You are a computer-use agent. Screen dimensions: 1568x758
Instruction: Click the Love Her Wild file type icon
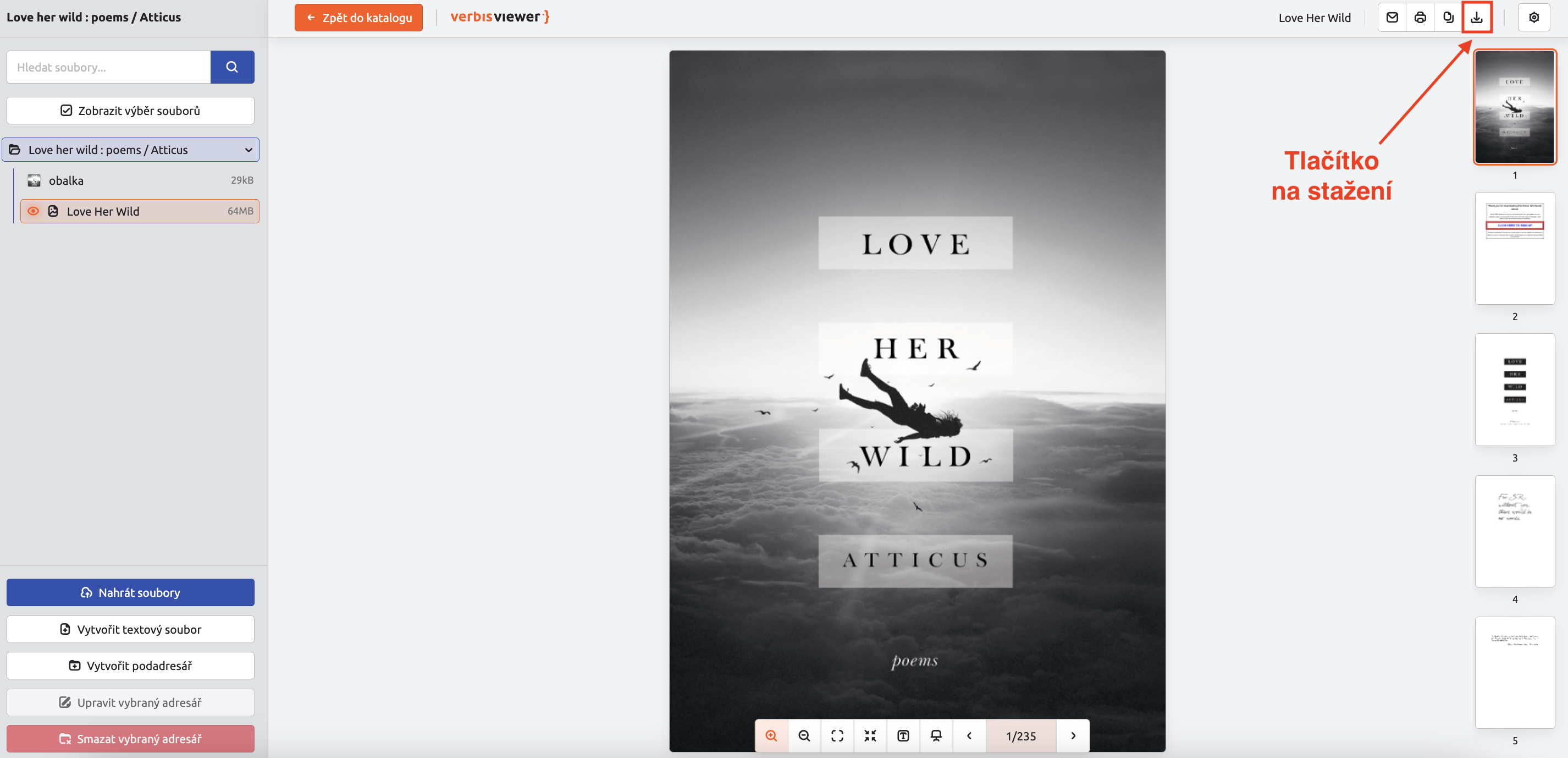coord(53,211)
